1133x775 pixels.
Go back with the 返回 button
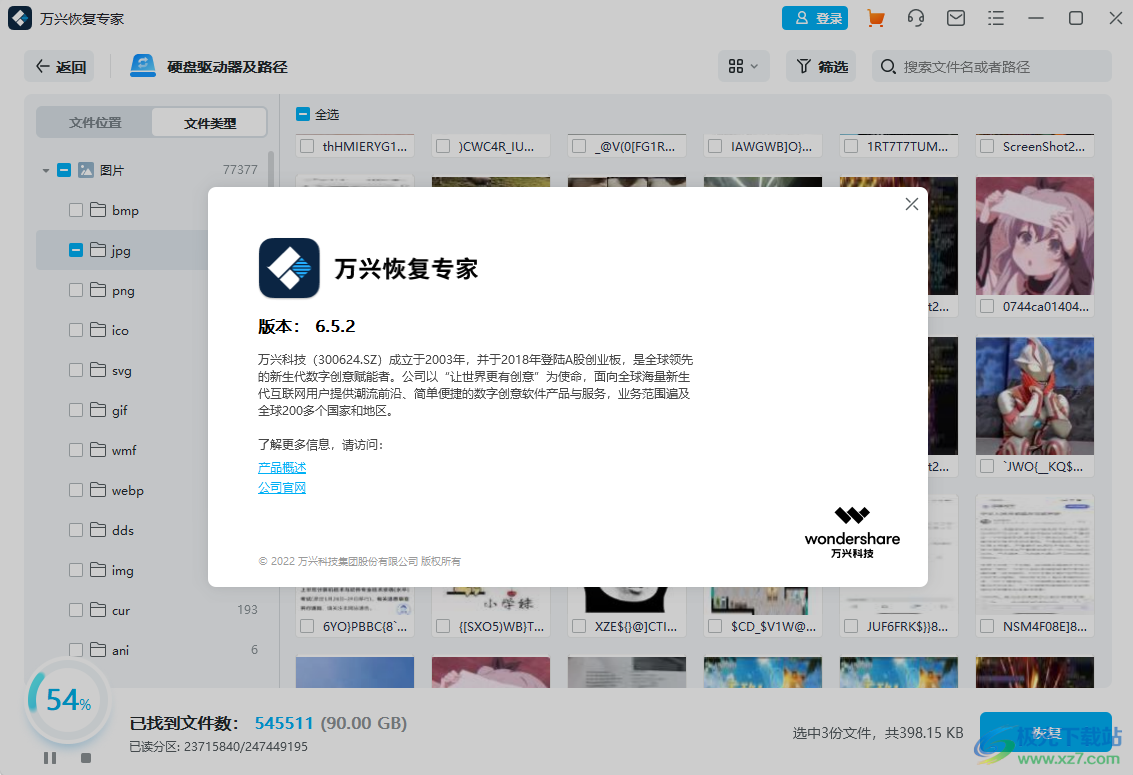[x=61, y=66]
